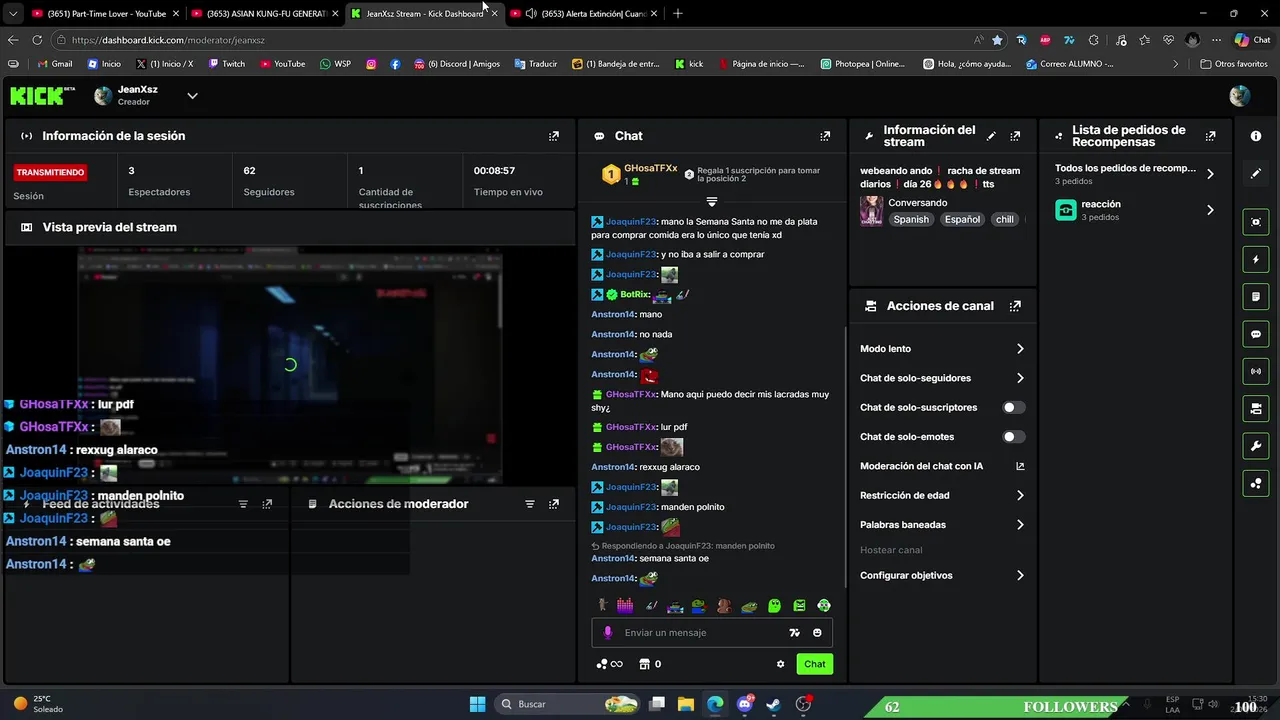This screenshot has width=1280, height=720.
Task: Pop out the Lista de pedidos panel
Action: click(x=1210, y=136)
